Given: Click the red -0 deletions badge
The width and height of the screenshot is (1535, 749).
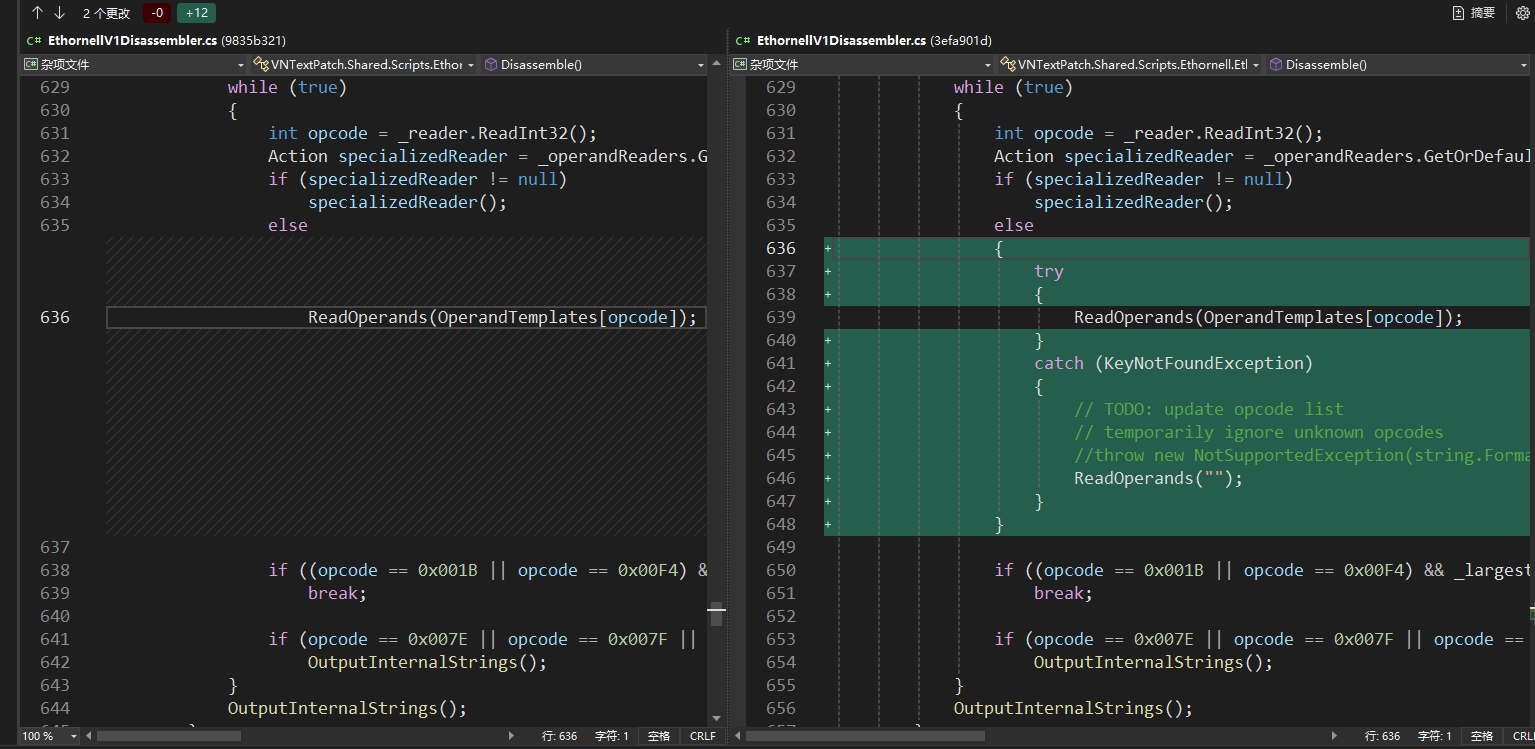Looking at the screenshot, I should pyautogui.click(x=156, y=13).
